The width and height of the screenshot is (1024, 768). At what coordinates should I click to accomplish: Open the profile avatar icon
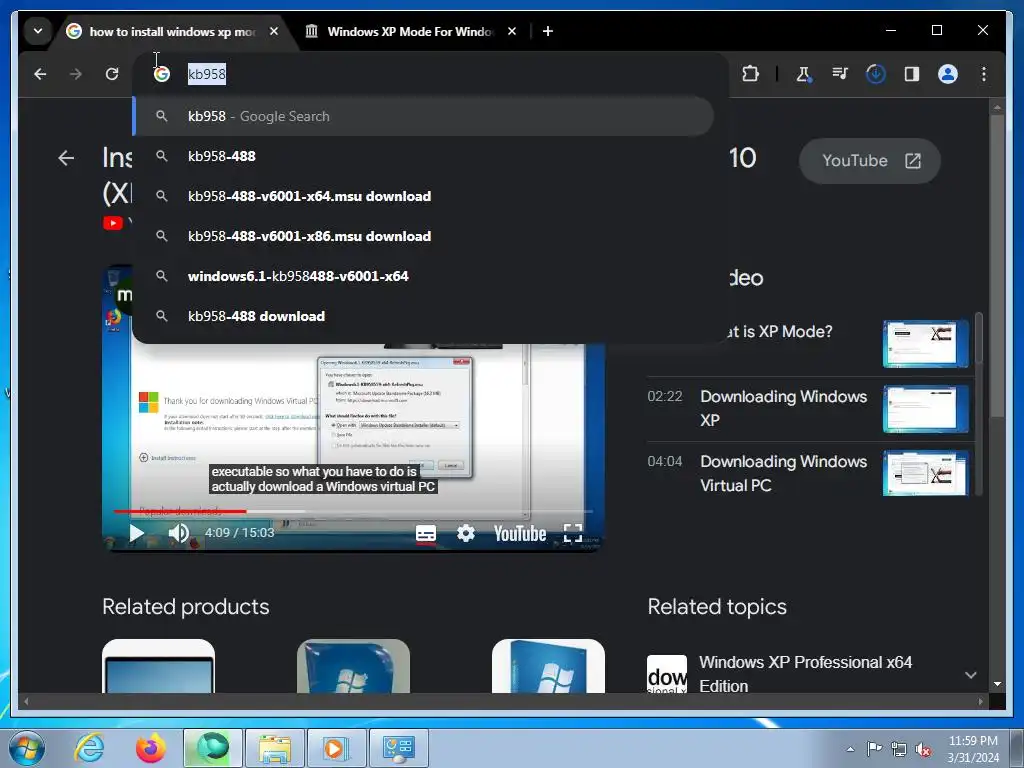[x=948, y=74]
